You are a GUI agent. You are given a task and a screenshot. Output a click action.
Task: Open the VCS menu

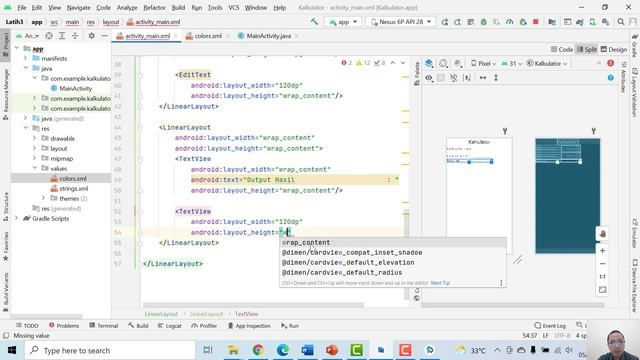point(233,7)
